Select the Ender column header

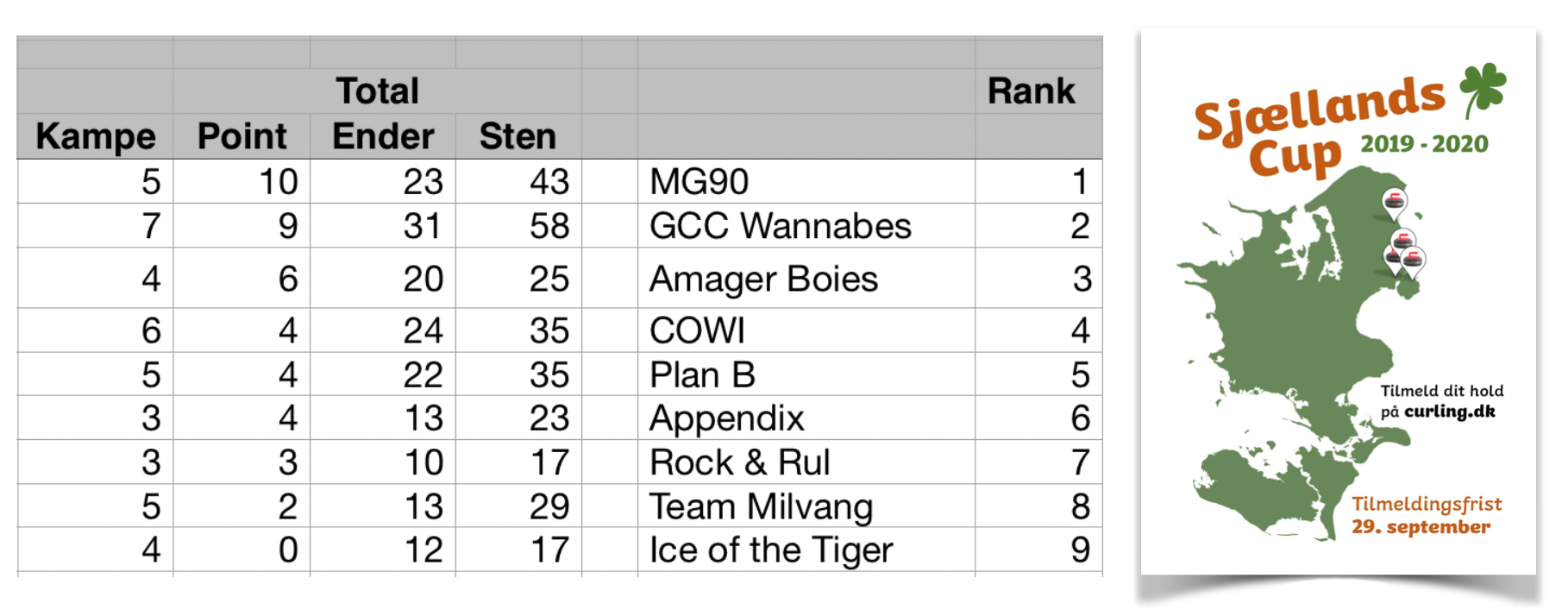[383, 136]
